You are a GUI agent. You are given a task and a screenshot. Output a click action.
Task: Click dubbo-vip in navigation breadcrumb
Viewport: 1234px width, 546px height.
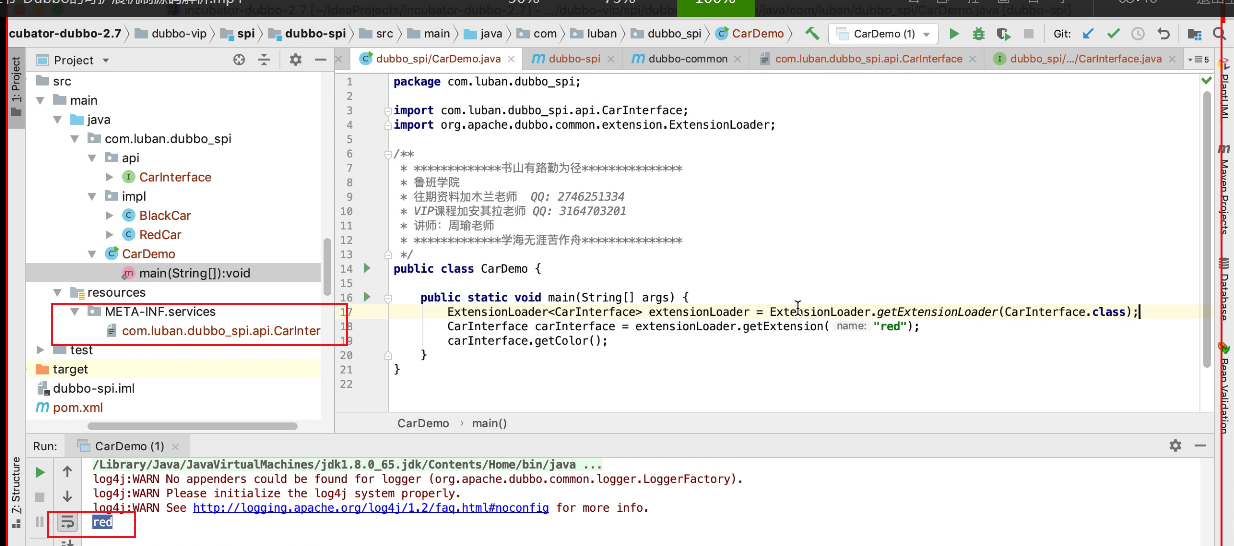[179, 33]
